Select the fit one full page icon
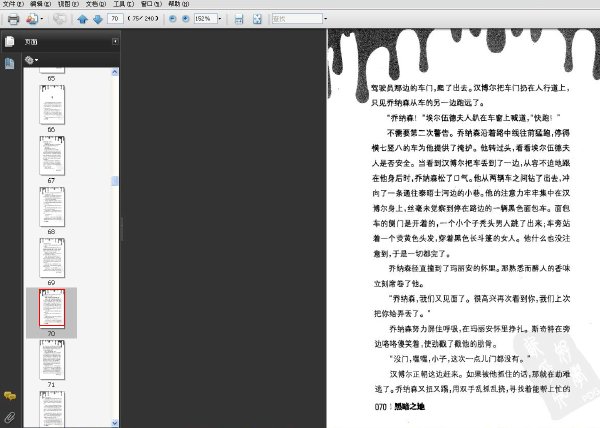This screenshot has height=428, width=600. click(257, 19)
